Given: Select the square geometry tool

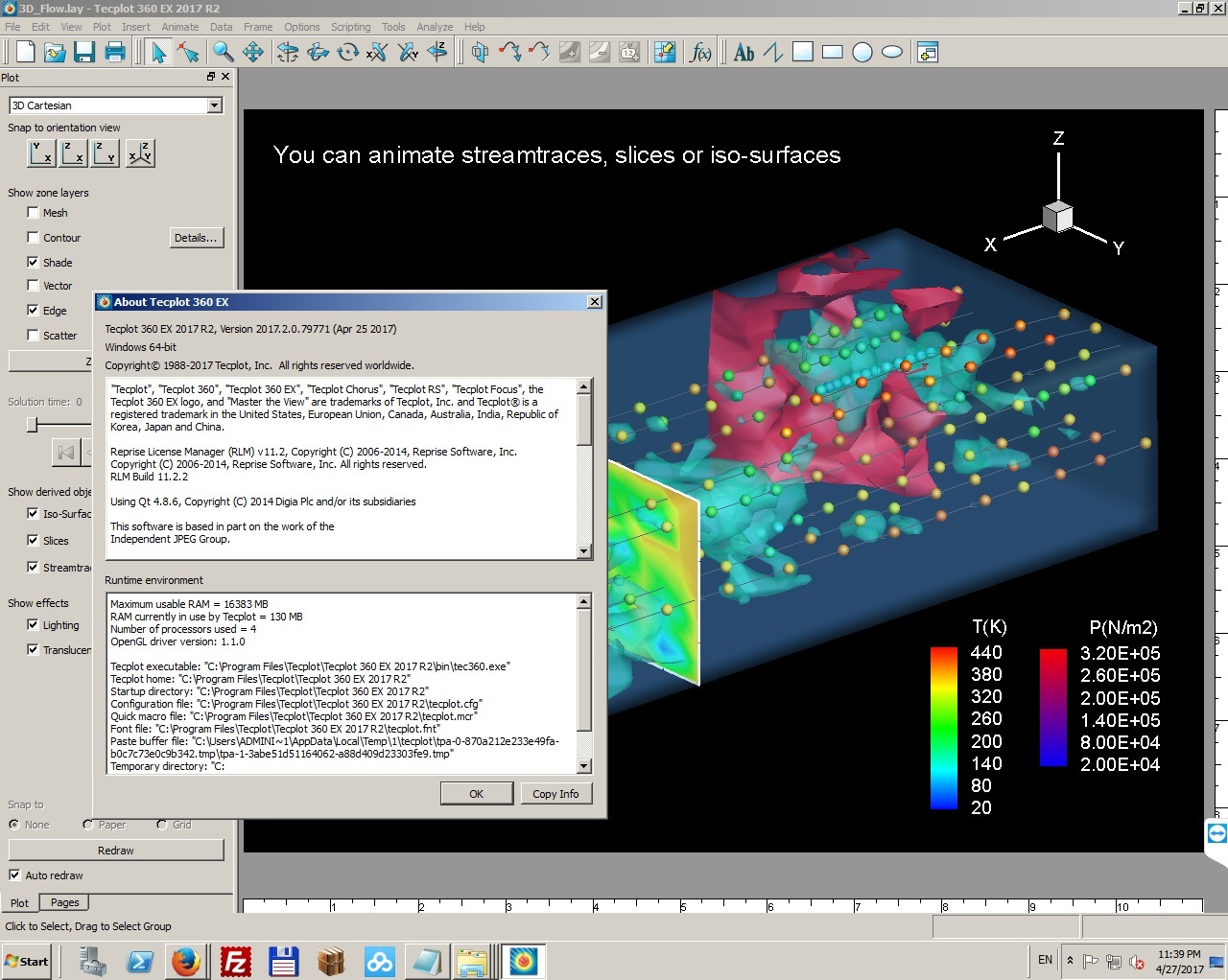Looking at the screenshot, I should point(803,53).
